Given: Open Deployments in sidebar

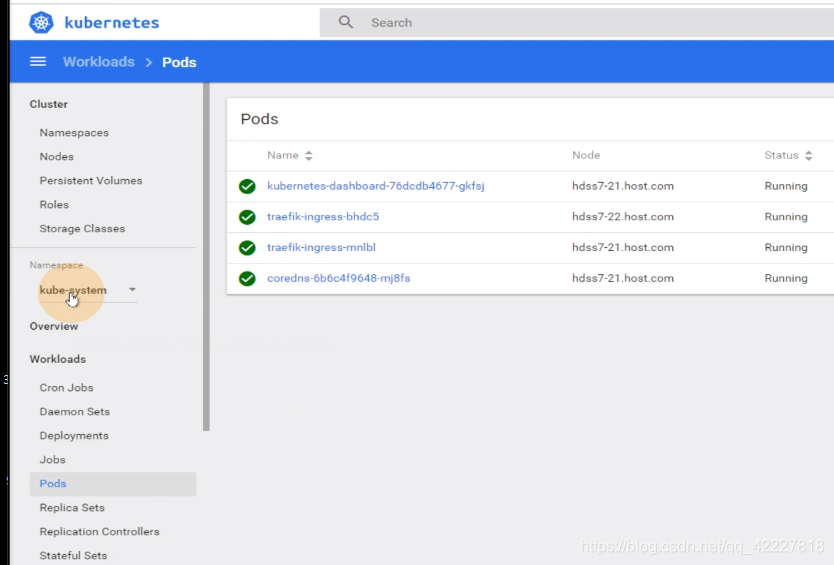Looking at the screenshot, I should [74, 435].
